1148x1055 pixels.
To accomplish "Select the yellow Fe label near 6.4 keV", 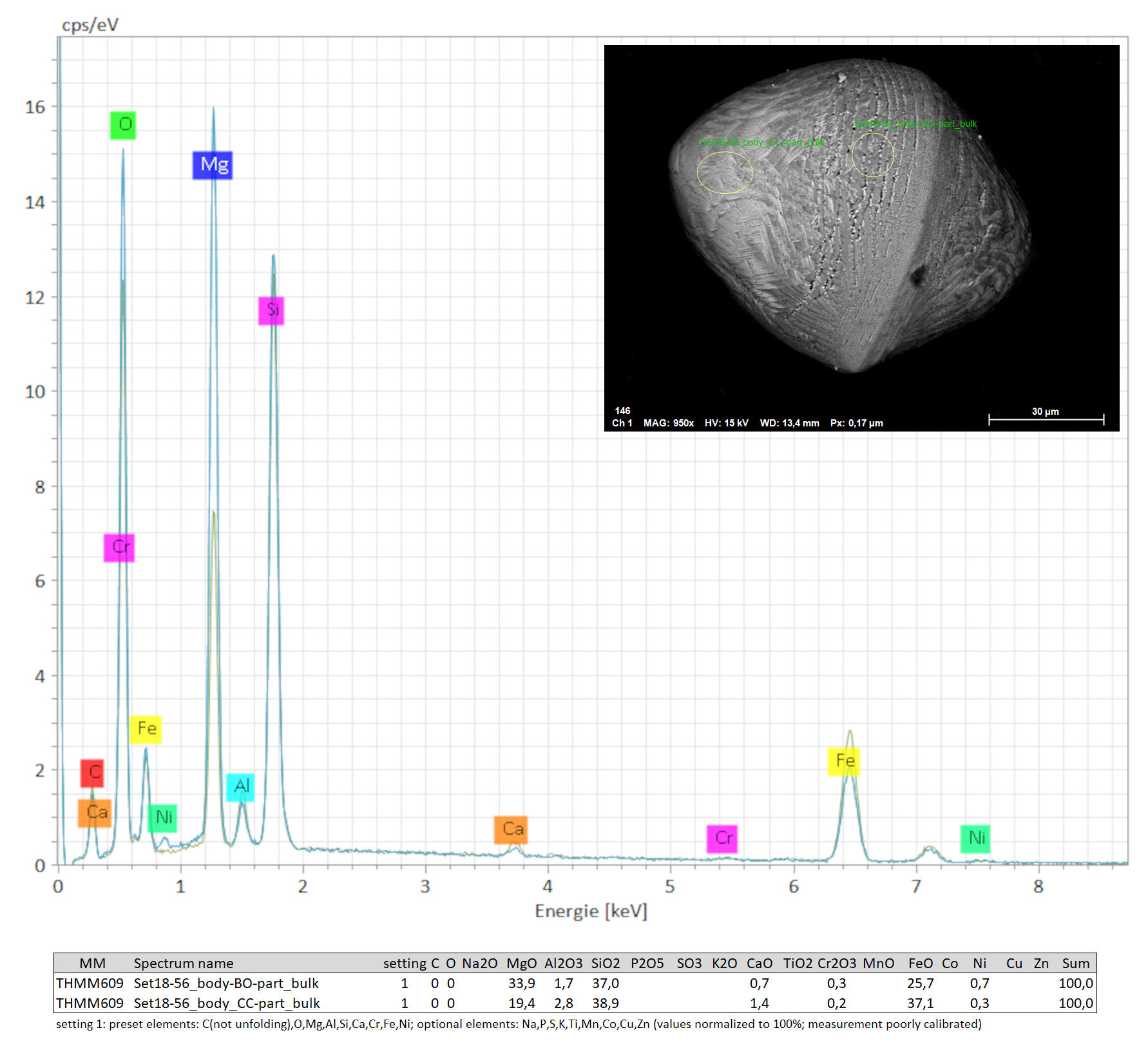I will tap(844, 761).
